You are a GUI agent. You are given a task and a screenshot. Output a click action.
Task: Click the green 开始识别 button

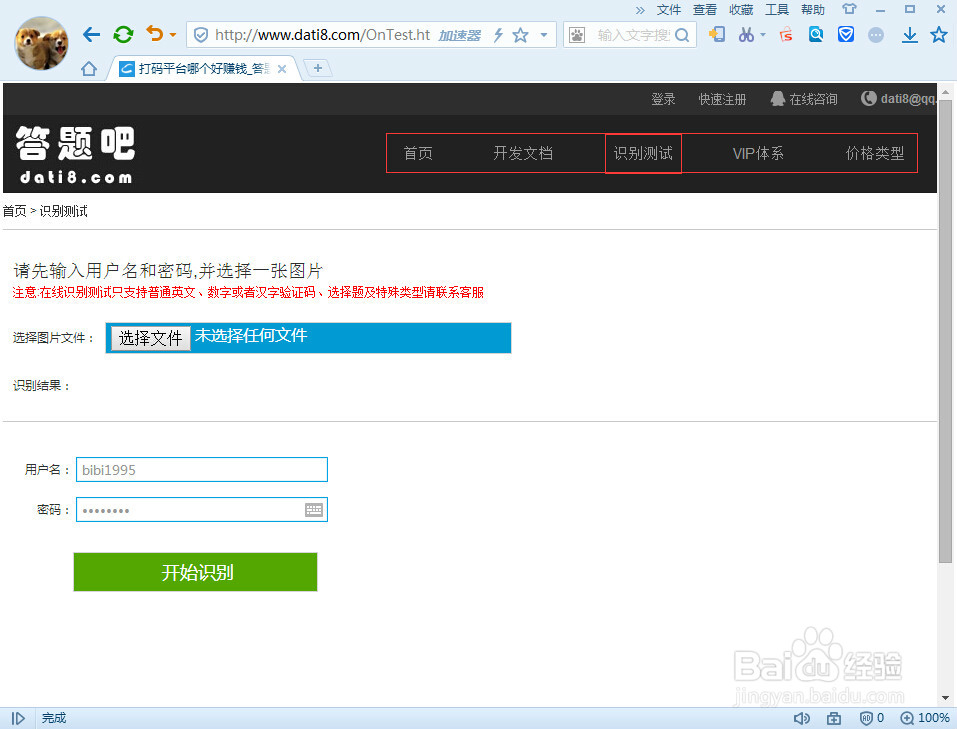195,571
